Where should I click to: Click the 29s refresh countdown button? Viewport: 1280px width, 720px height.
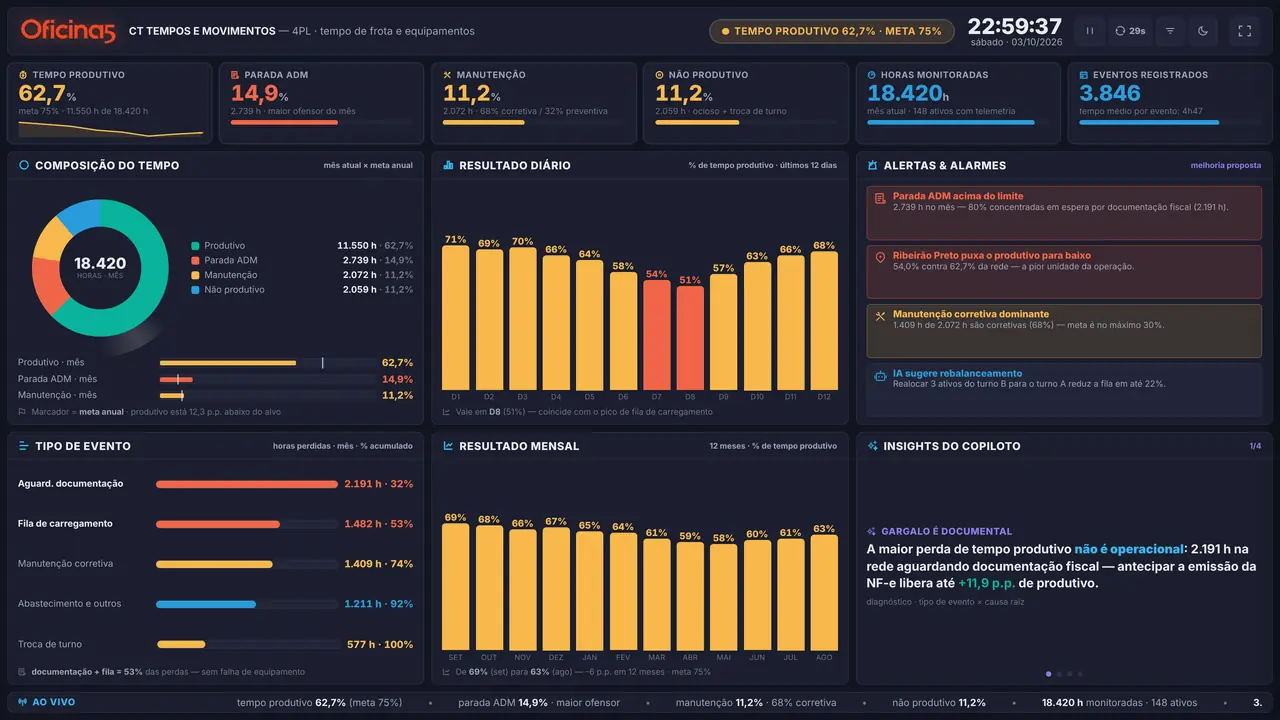click(x=1131, y=31)
